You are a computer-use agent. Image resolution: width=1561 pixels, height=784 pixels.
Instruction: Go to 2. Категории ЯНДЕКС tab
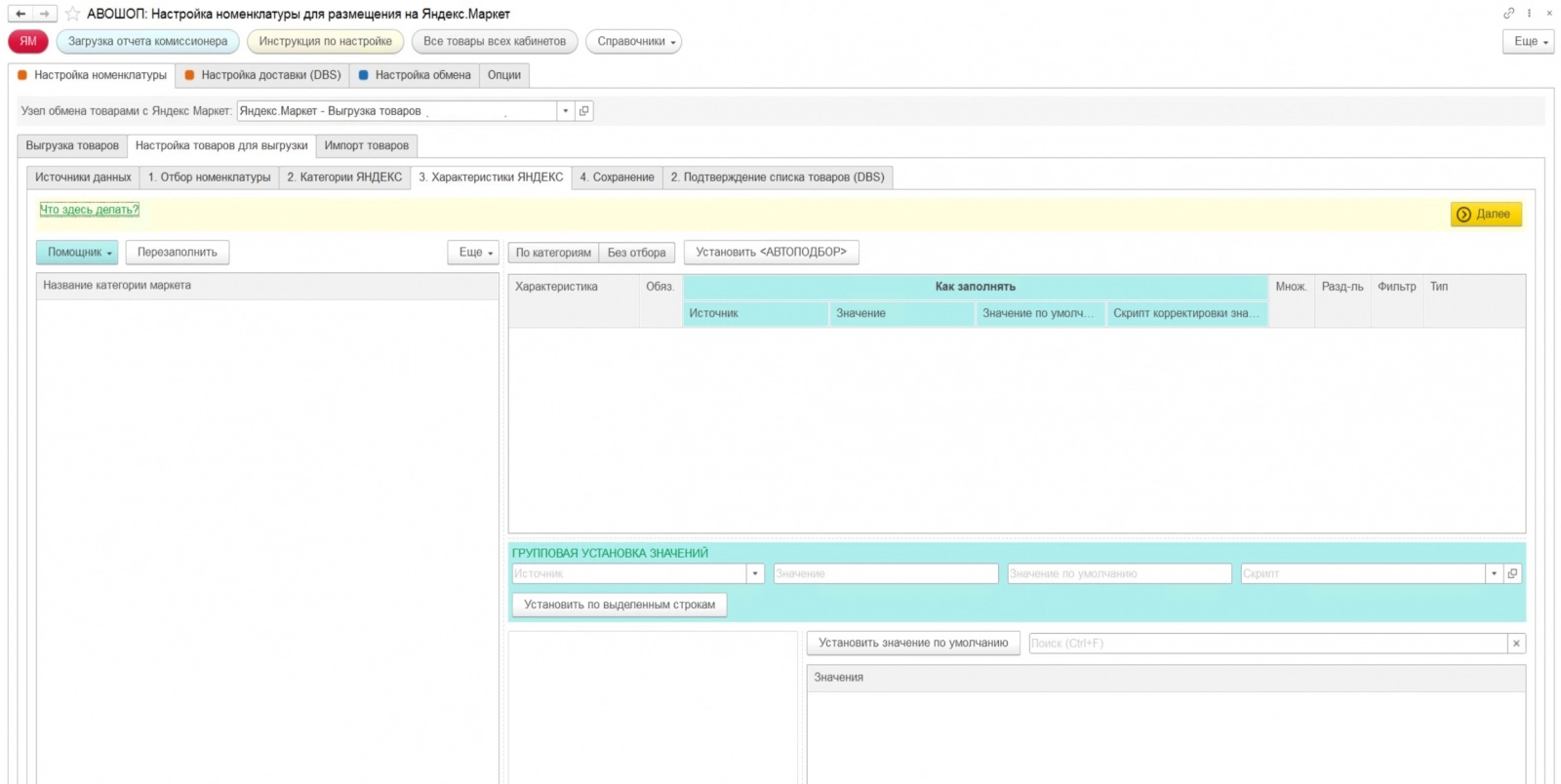click(x=344, y=176)
